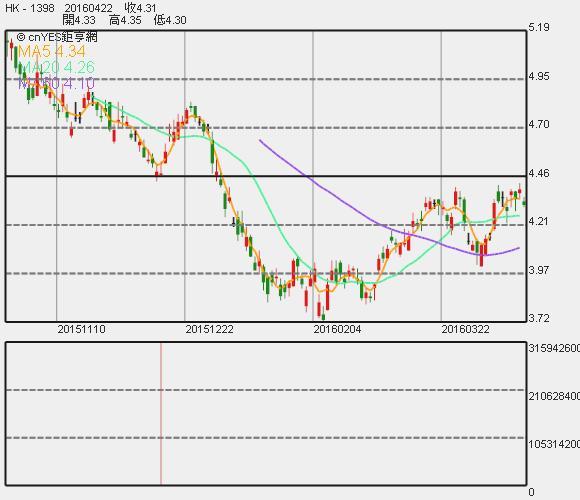Click the MA60 4.10 legend label
Screen dimensions: 580x500
pos(56,83)
